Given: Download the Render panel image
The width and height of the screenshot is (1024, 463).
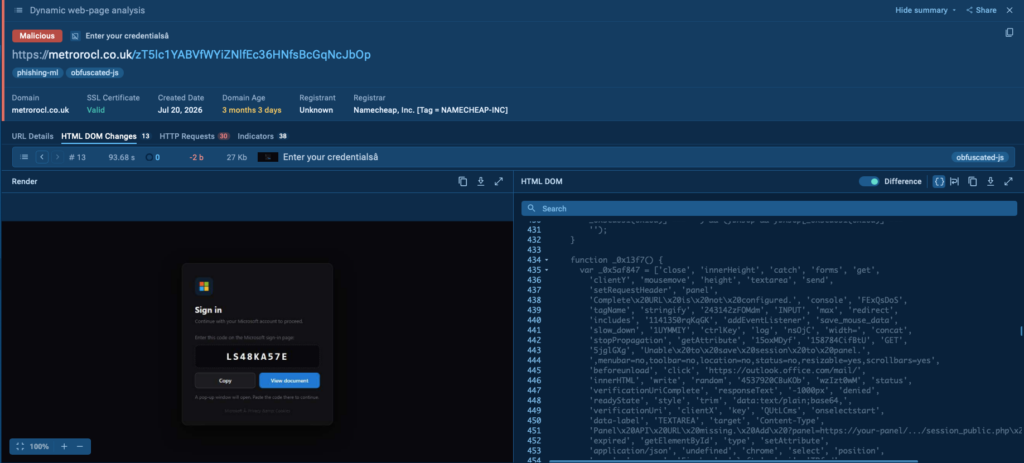Looking at the screenshot, I should pyautogui.click(x=481, y=182).
